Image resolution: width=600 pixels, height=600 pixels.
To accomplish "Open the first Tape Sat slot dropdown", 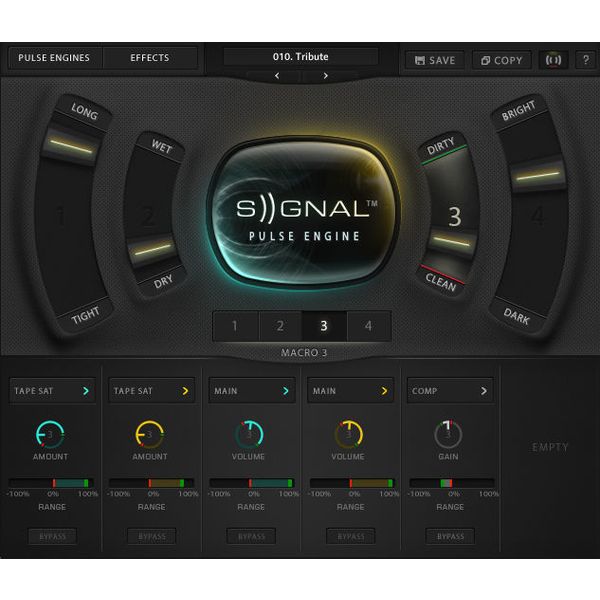I will (x=52, y=391).
